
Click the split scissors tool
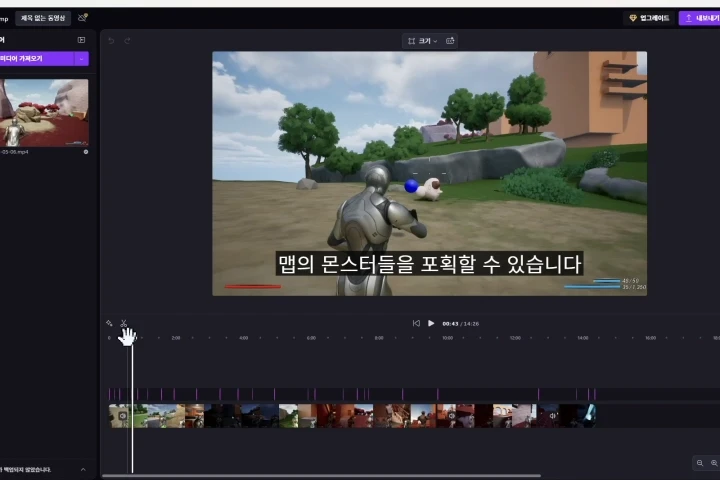[x=124, y=323]
